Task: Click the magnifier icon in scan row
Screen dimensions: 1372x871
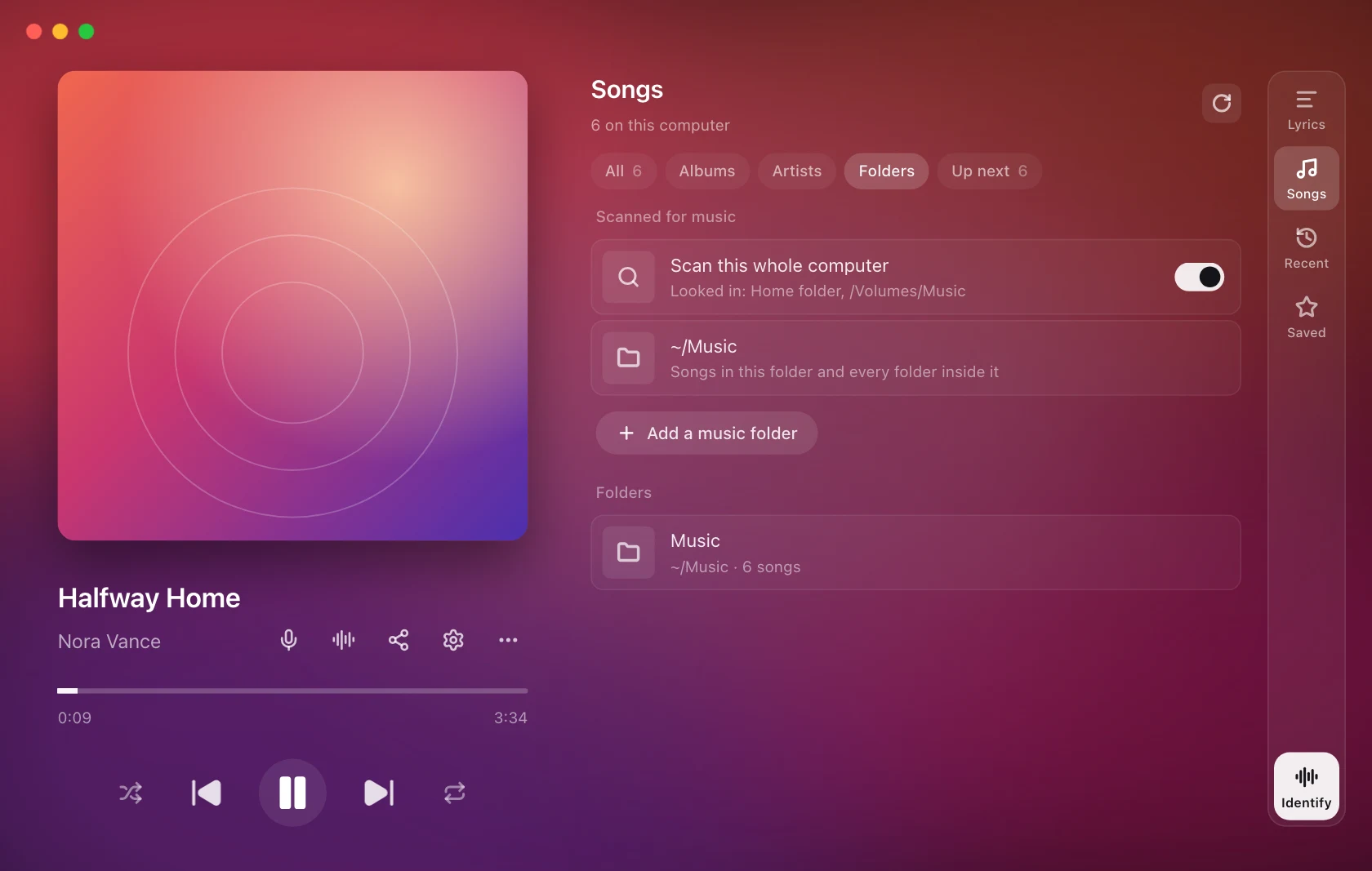Action: 628,278
